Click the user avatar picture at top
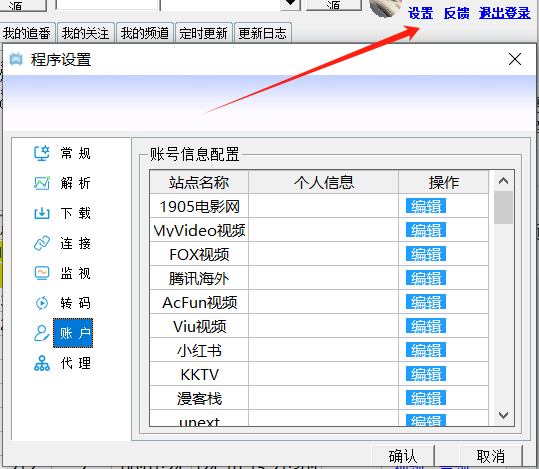The height and width of the screenshot is (469, 539). click(x=386, y=8)
